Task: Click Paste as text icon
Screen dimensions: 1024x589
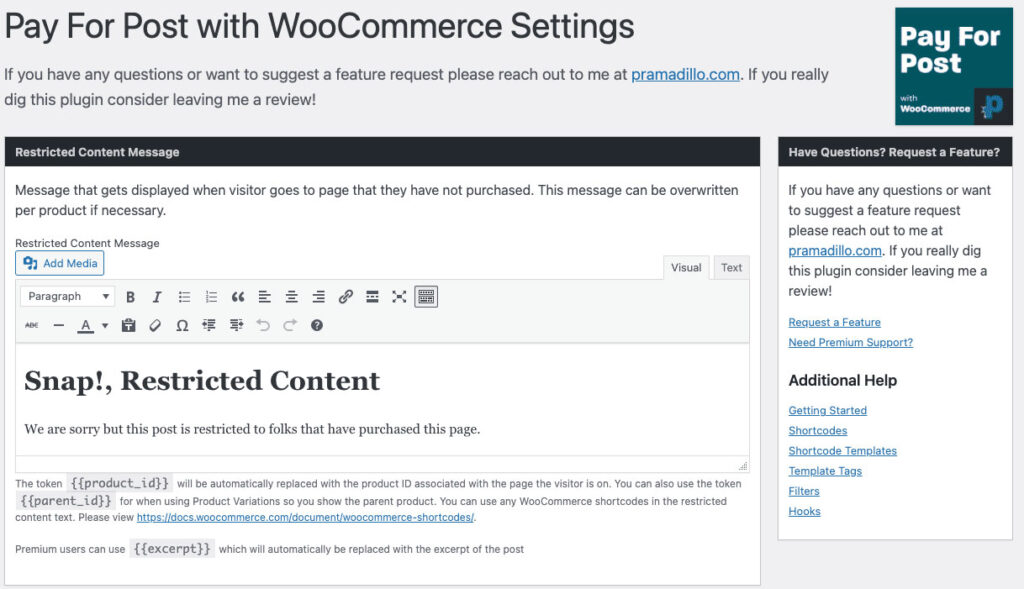Action: click(x=129, y=325)
